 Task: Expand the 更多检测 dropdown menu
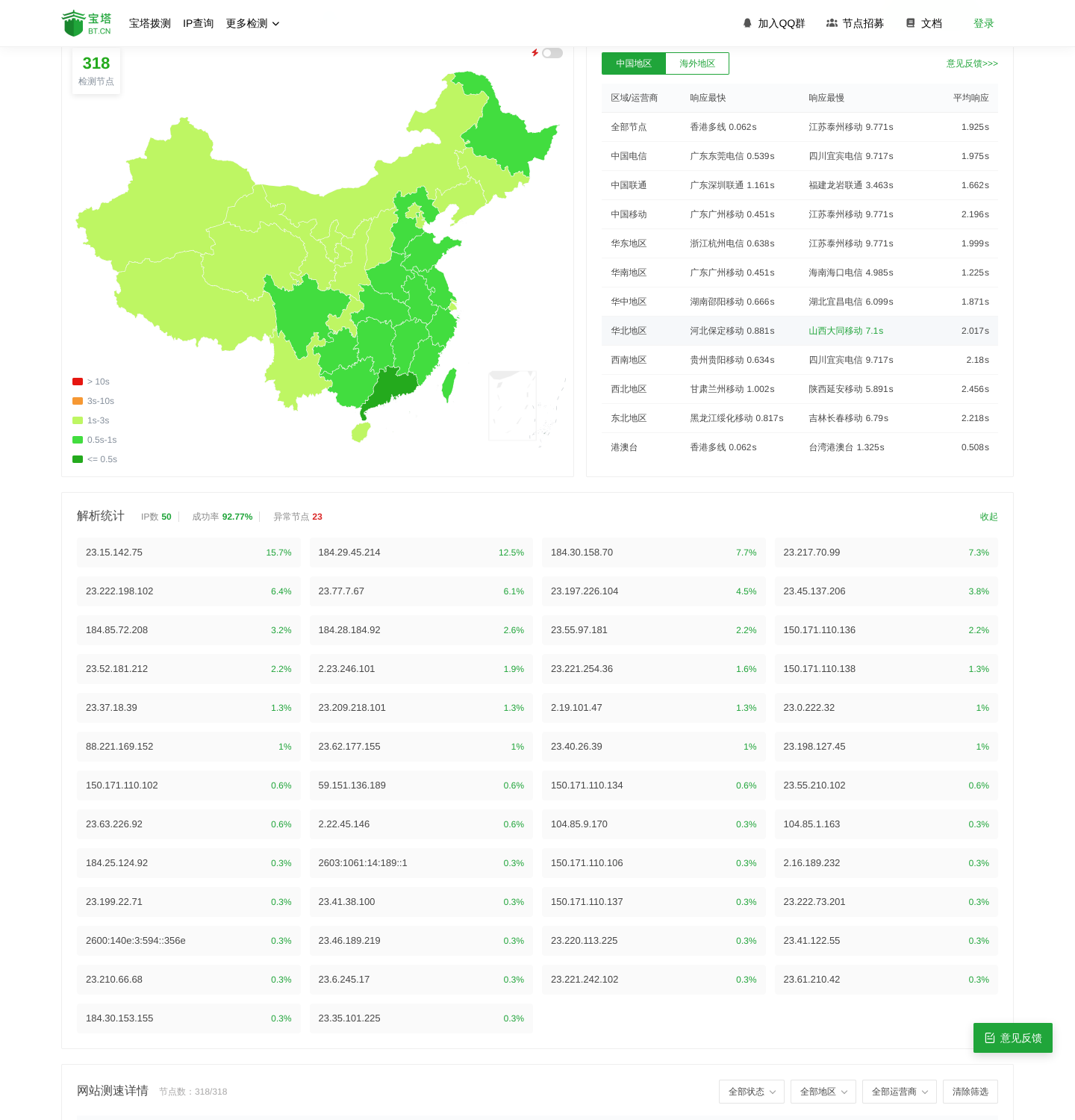[253, 23]
